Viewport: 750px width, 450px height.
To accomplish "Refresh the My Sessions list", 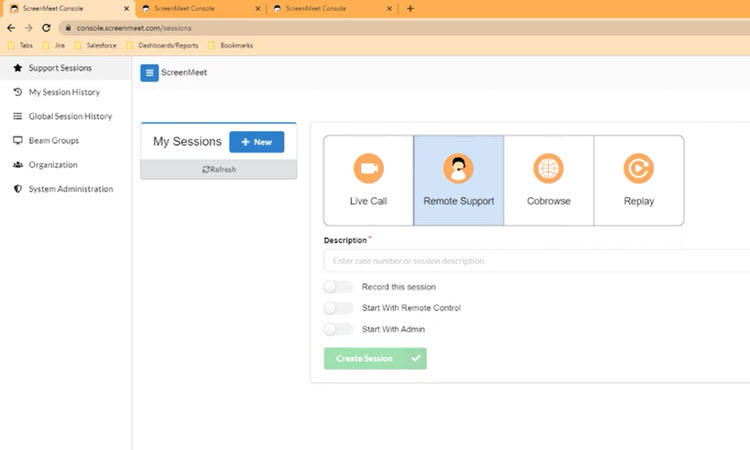I will 219,169.
